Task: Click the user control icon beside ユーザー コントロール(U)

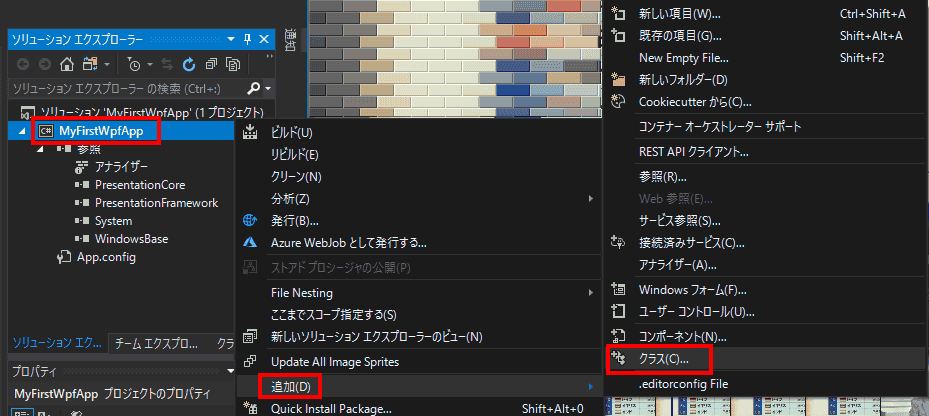Action: point(619,311)
